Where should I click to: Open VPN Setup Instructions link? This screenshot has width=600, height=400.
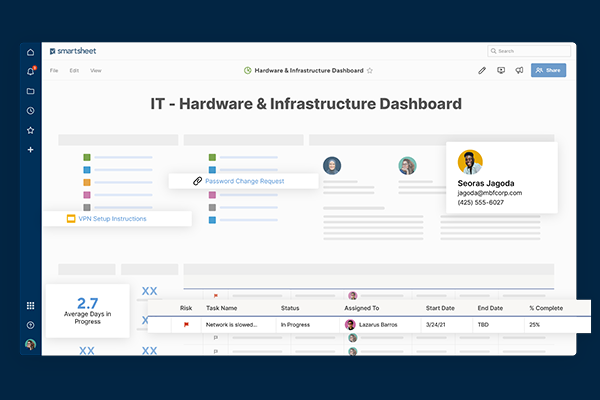click(x=112, y=219)
